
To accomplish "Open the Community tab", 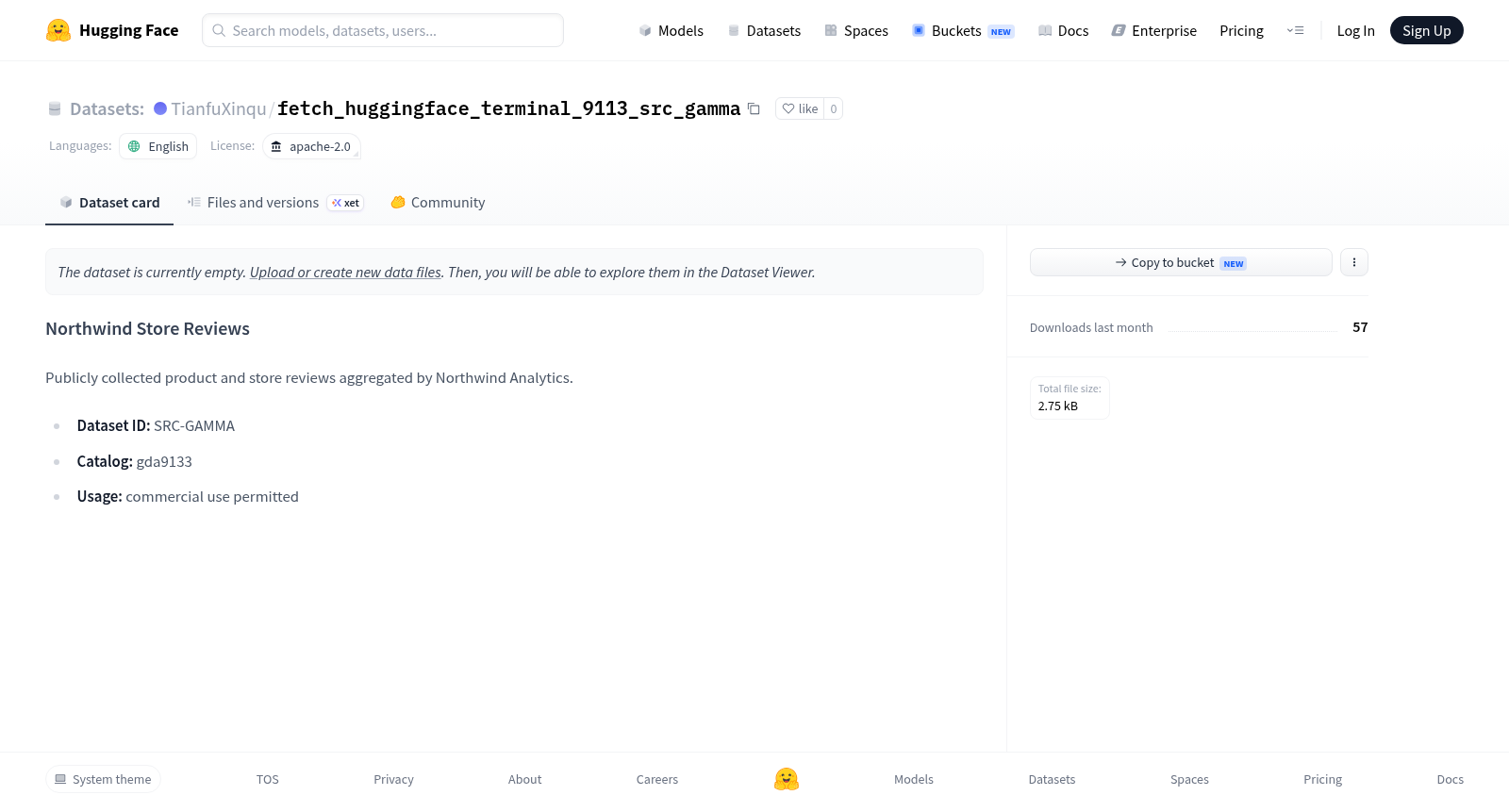I will [438, 203].
